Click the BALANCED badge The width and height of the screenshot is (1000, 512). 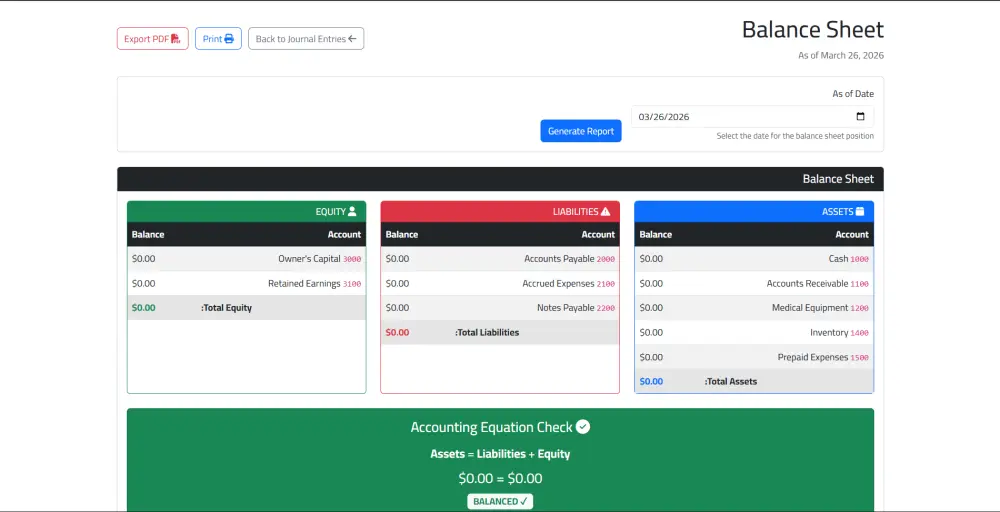click(500, 501)
